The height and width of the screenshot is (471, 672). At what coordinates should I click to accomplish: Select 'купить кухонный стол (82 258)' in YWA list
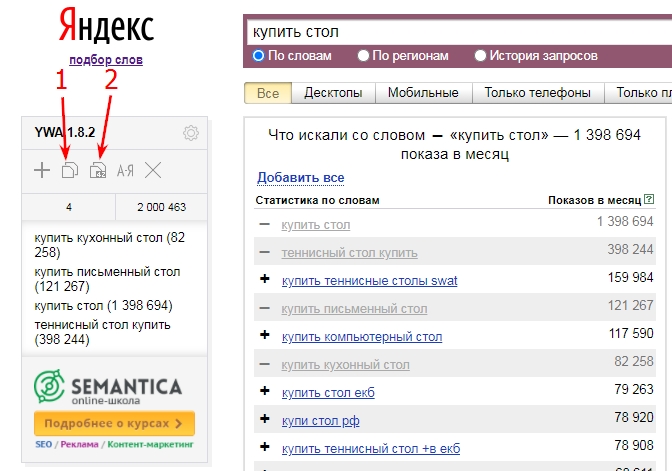coord(110,245)
